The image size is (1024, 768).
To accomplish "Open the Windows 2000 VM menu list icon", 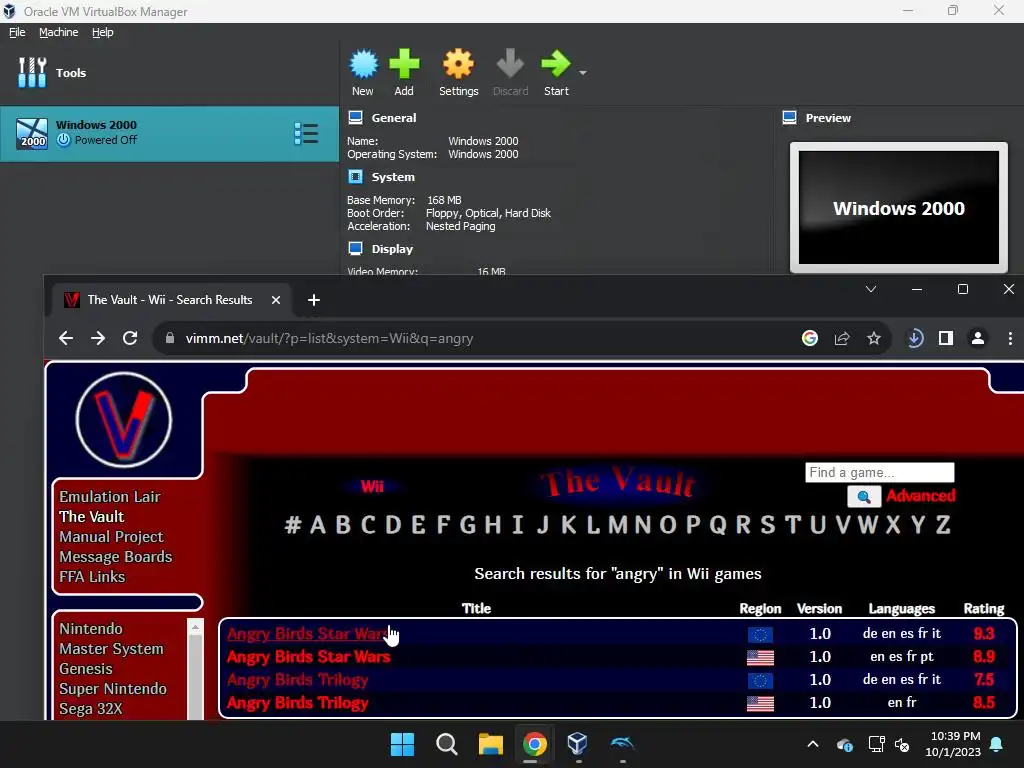I will [x=306, y=133].
